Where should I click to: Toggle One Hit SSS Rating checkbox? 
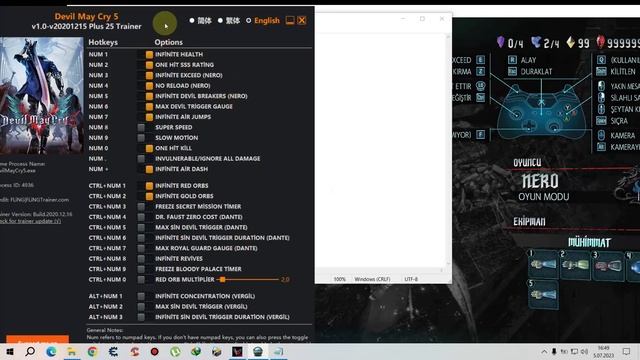[x=149, y=65]
